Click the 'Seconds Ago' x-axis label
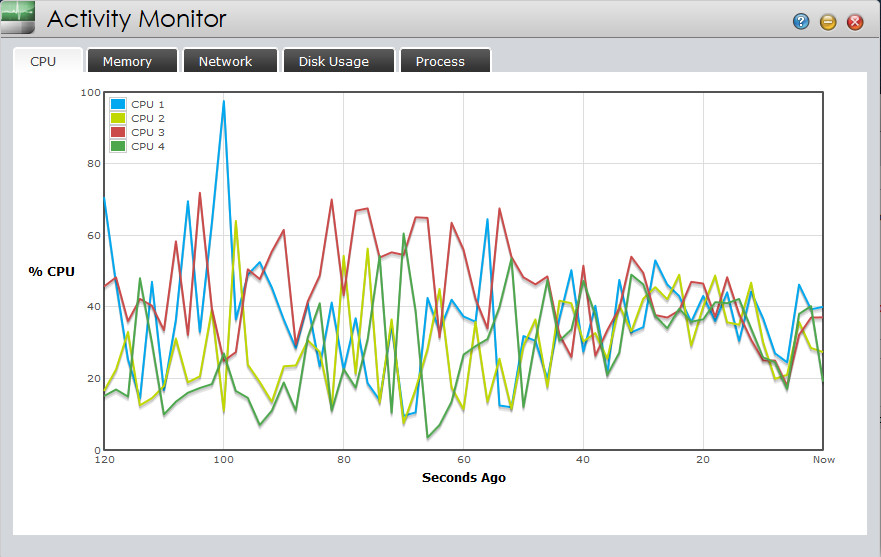Screen dimensions: 881x557 [x=463, y=478]
